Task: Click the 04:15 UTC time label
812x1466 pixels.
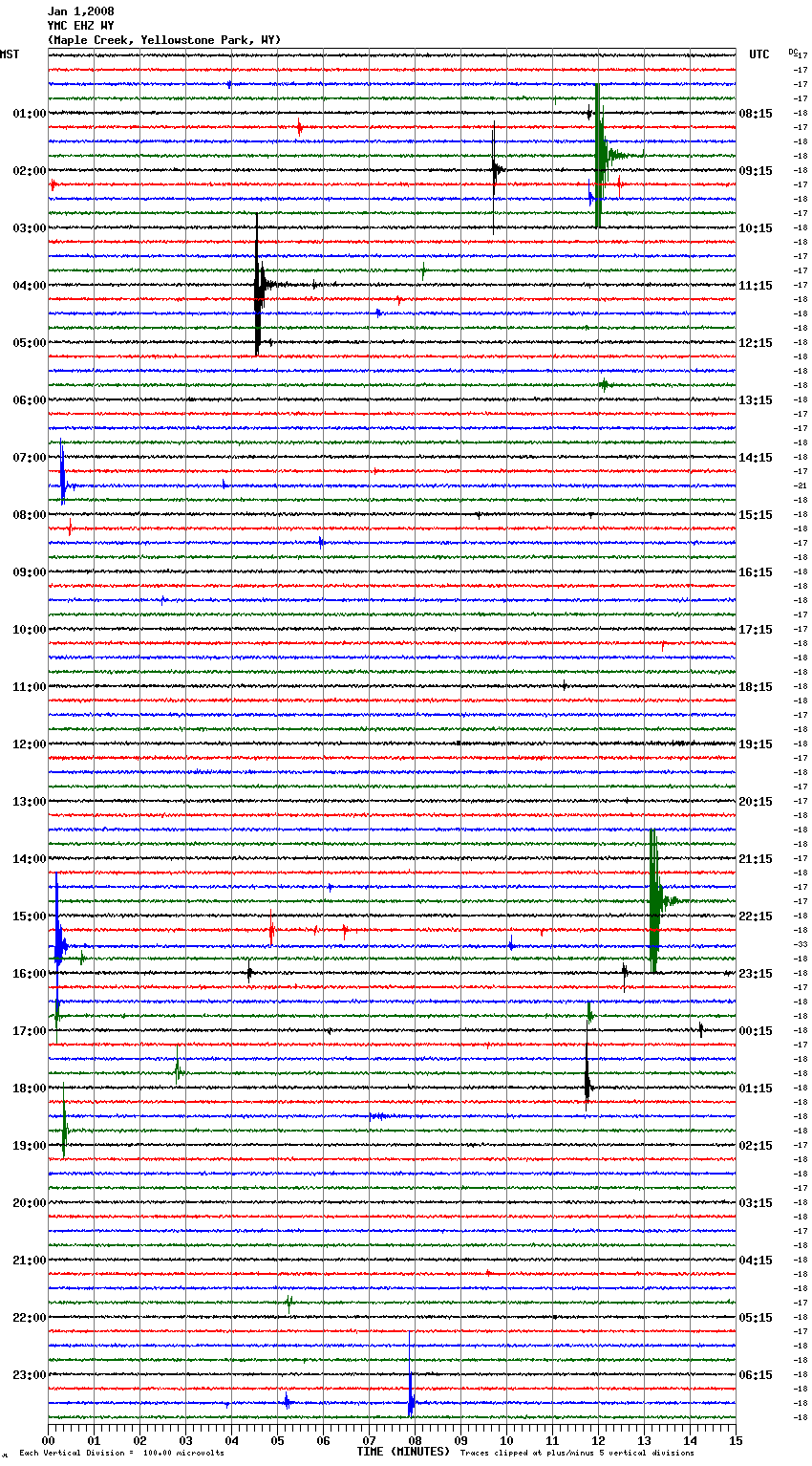Action: click(756, 1261)
